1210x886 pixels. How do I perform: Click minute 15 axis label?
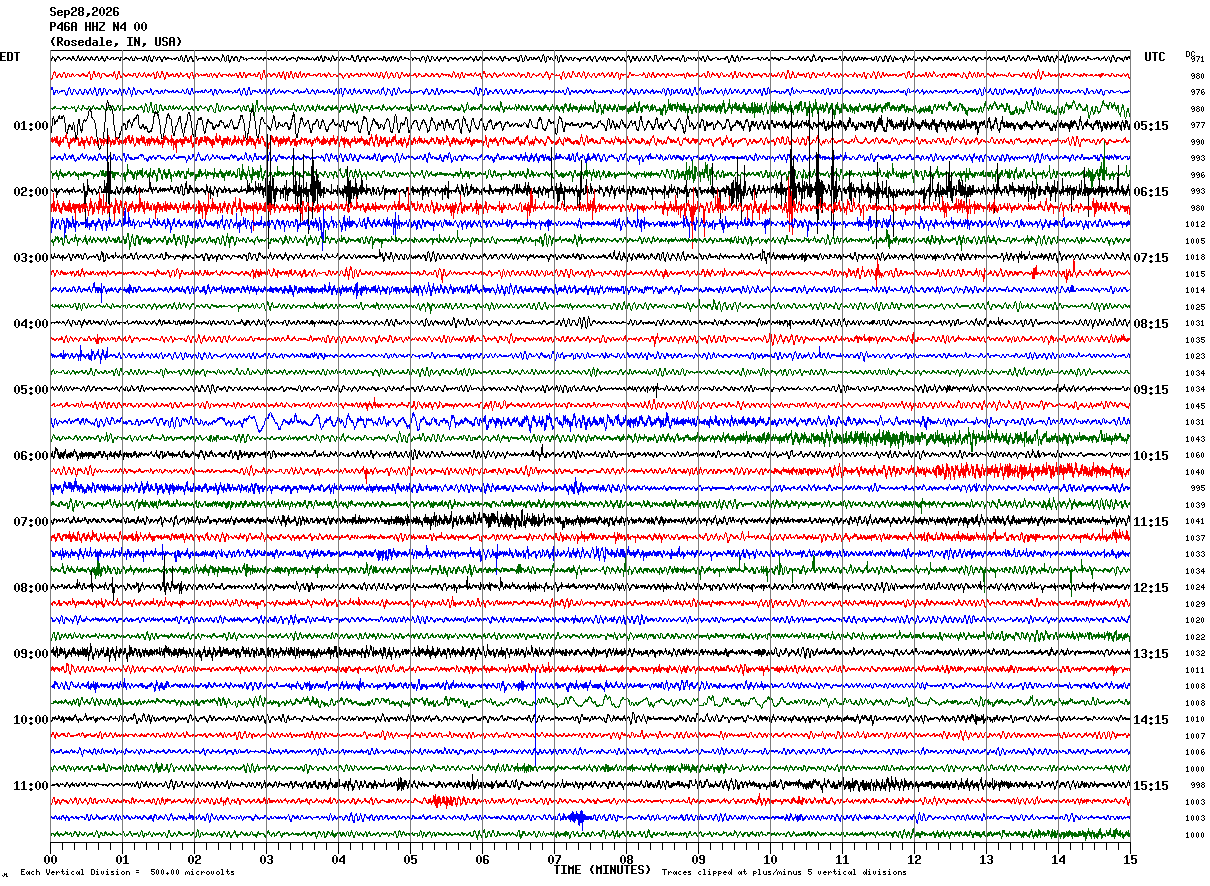[1130, 859]
